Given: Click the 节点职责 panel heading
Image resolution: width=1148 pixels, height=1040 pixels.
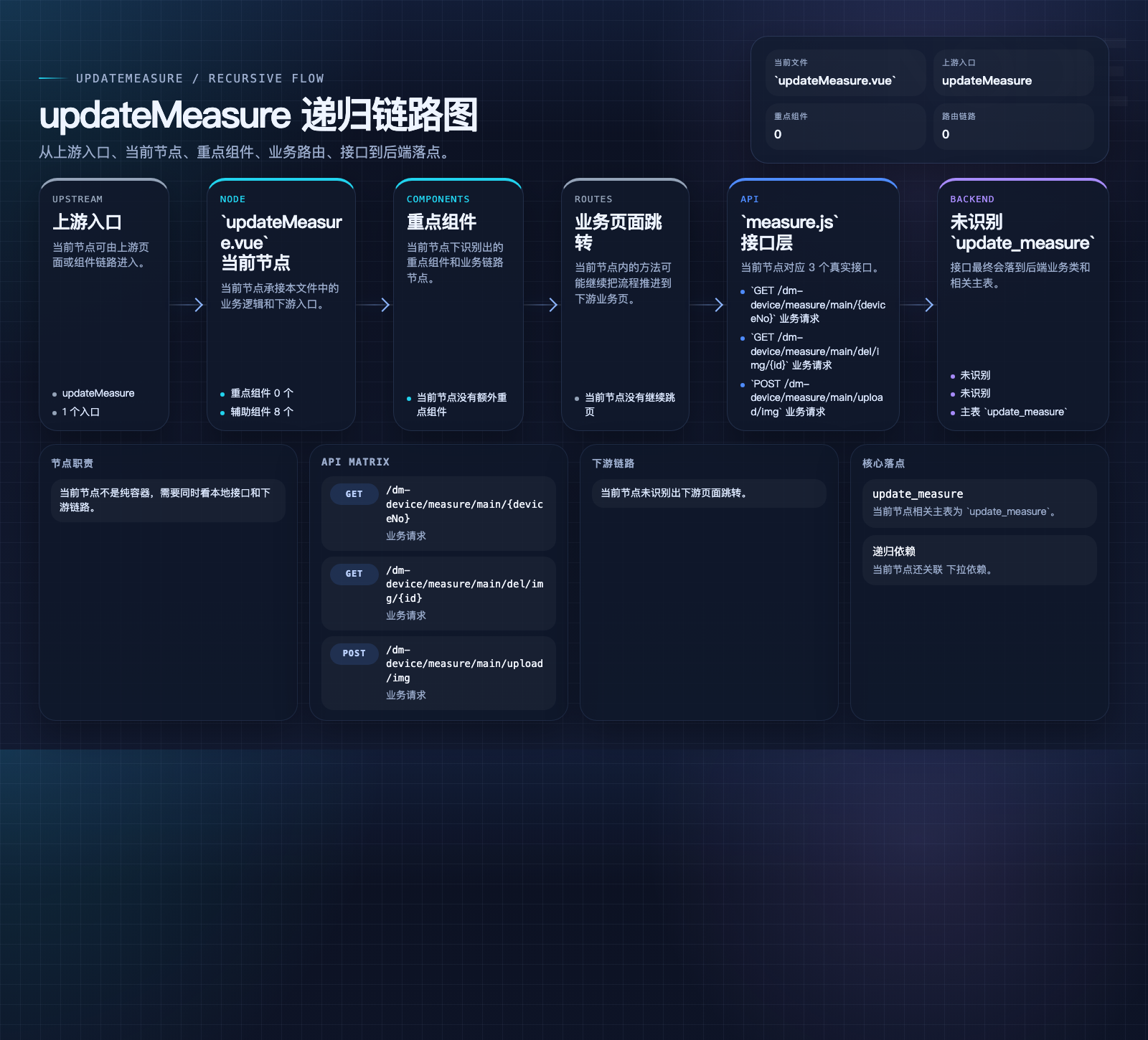Looking at the screenshot, I should (x=72, y=463).
